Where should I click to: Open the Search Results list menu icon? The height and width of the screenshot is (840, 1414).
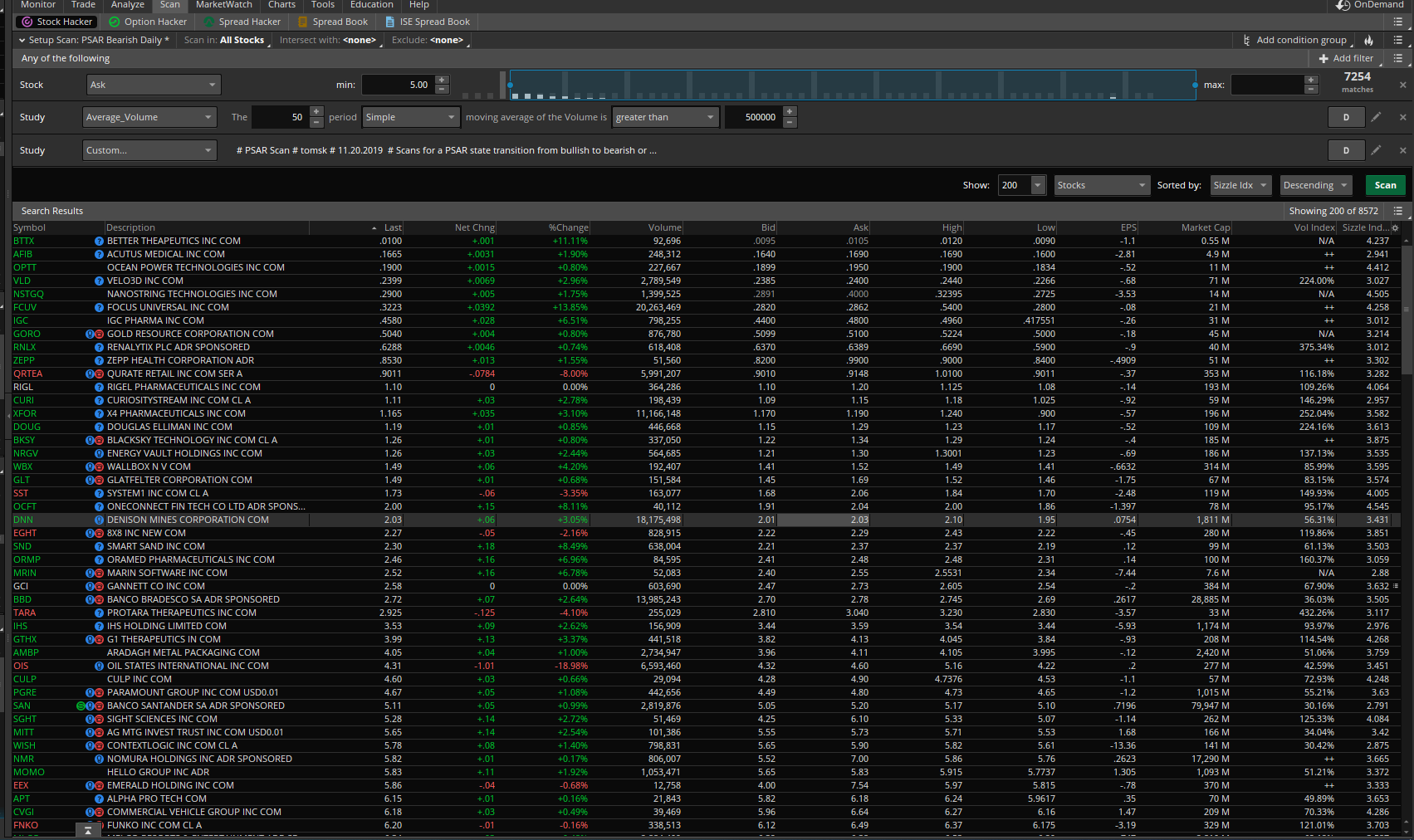click(x=1398, y=211)
